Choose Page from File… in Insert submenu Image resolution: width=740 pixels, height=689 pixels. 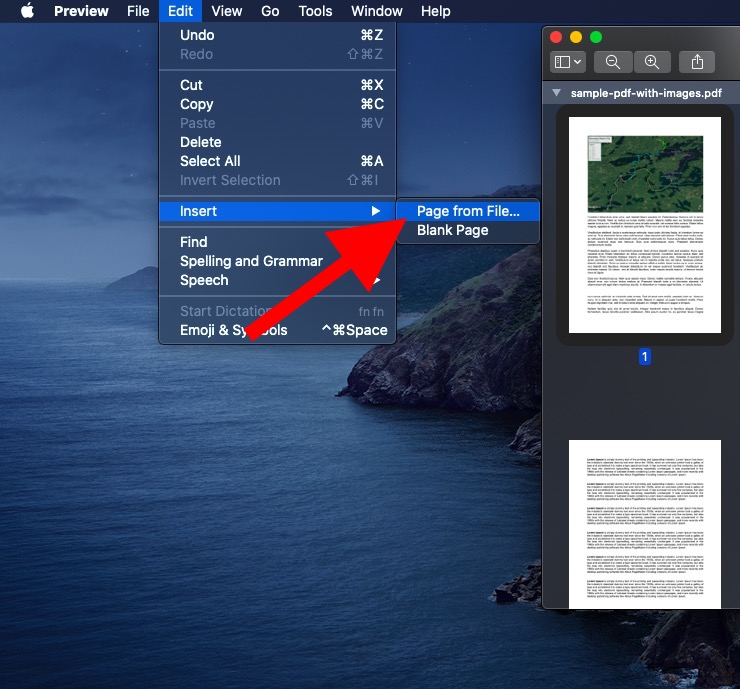[x=468, y=211]
